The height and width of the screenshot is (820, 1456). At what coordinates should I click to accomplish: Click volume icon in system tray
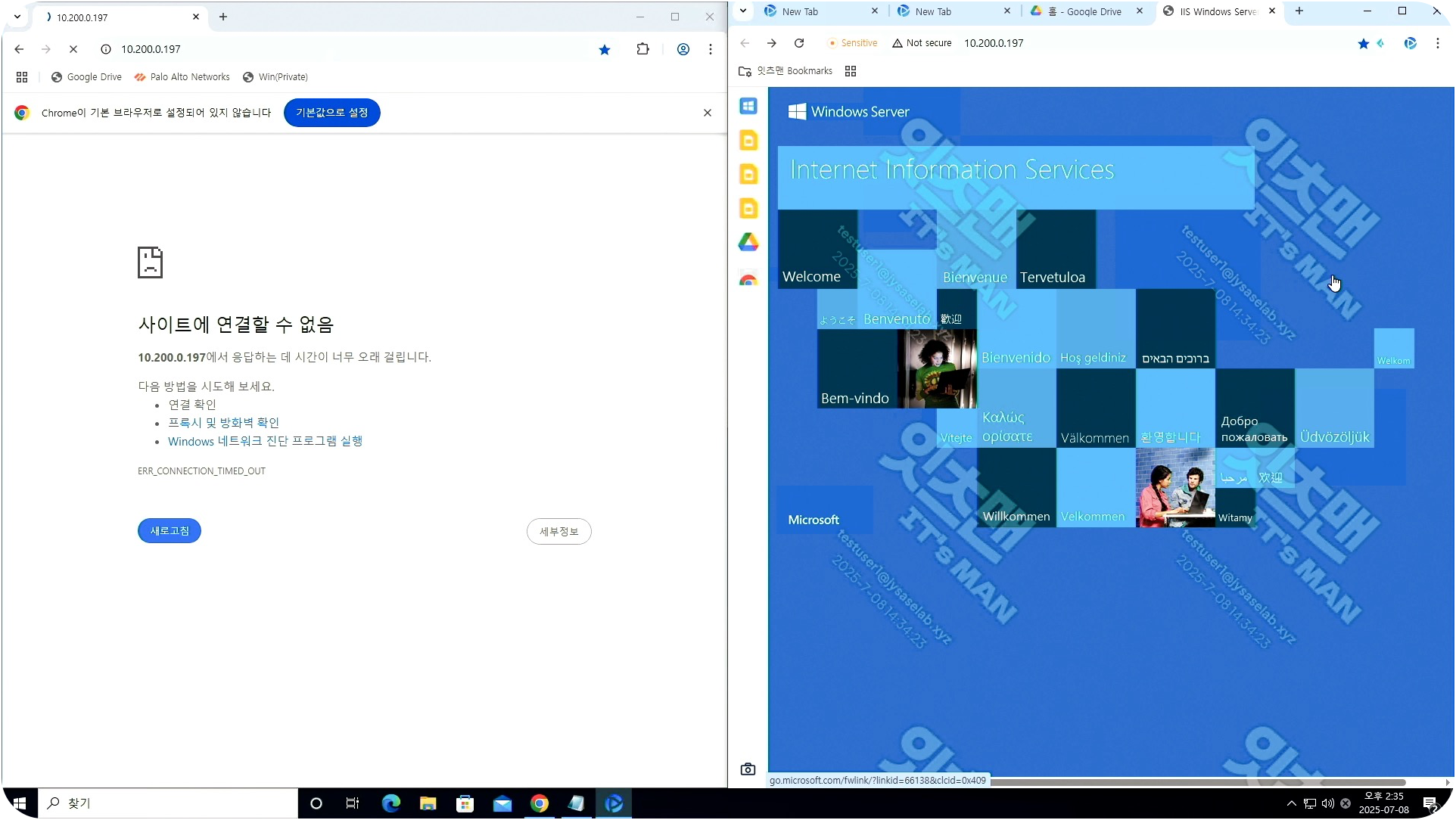pos(1327,803)
